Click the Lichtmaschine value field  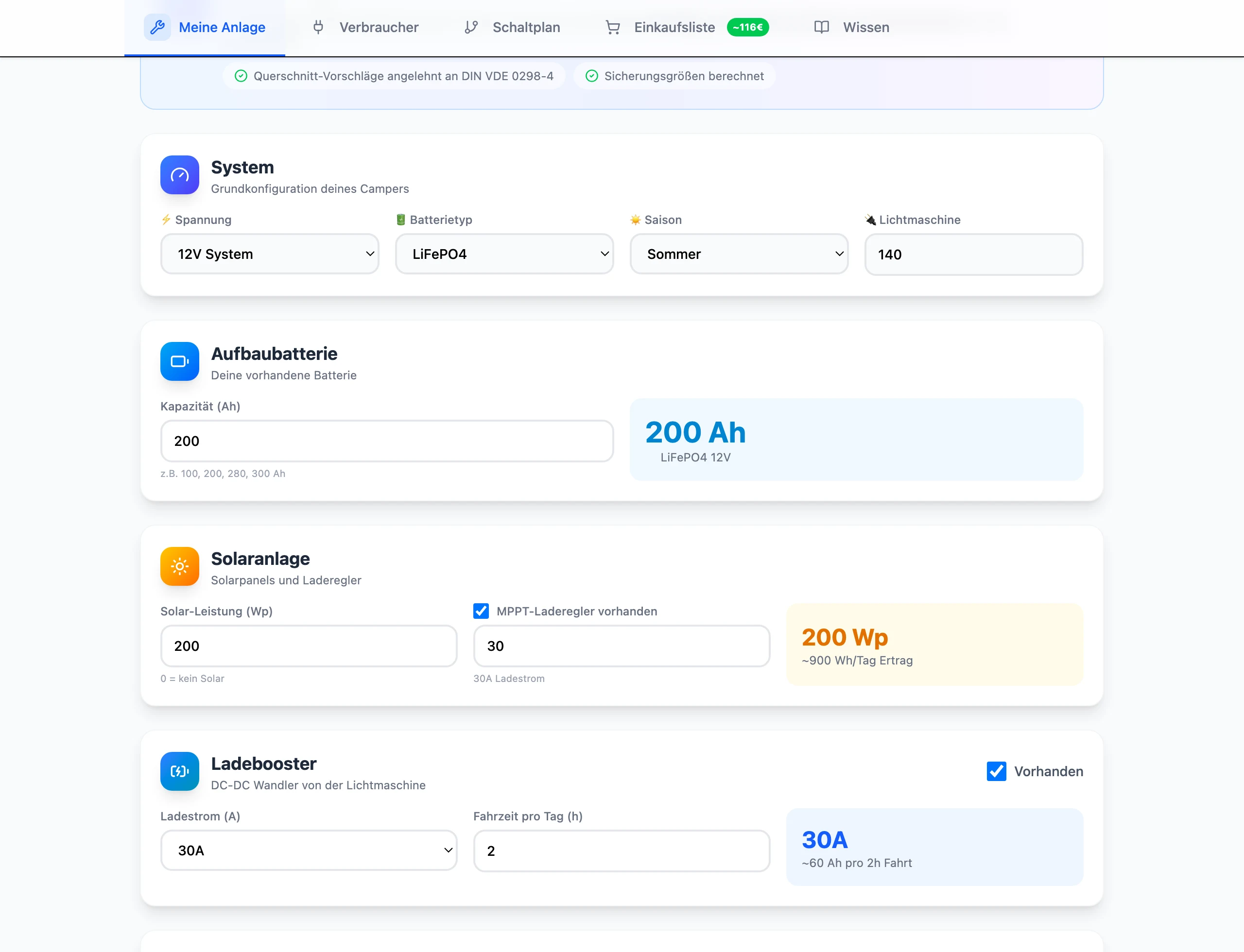click(973, 255)
